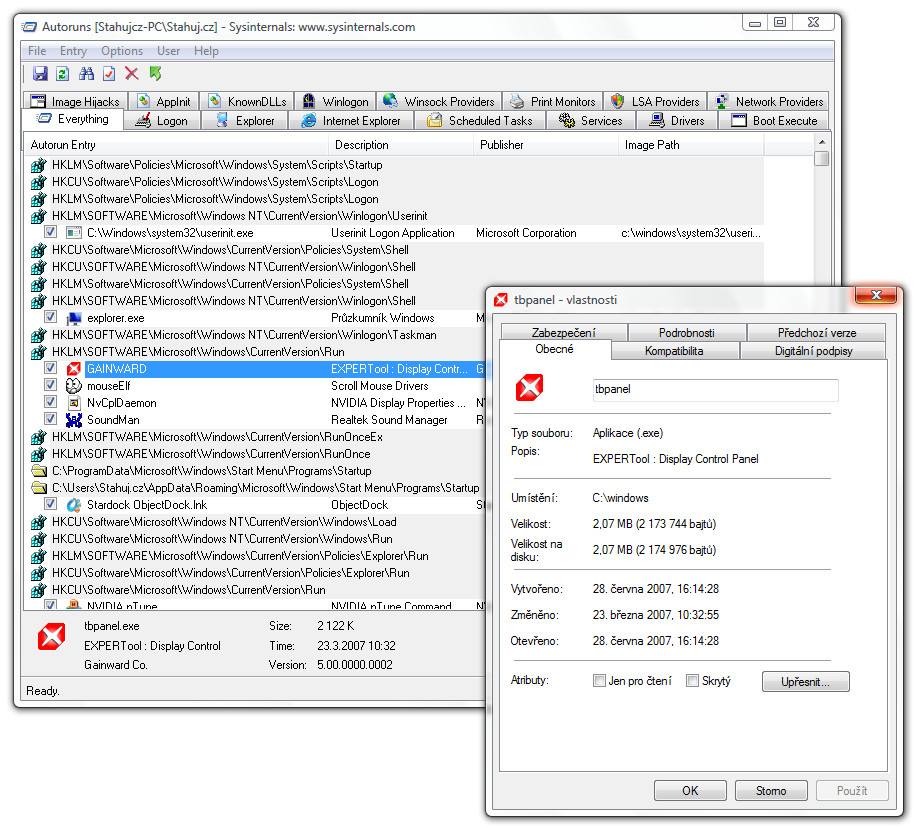
Task: Click the registry icon for HKLM Policies\Explorer\Run key
Action: pos(39,556)
